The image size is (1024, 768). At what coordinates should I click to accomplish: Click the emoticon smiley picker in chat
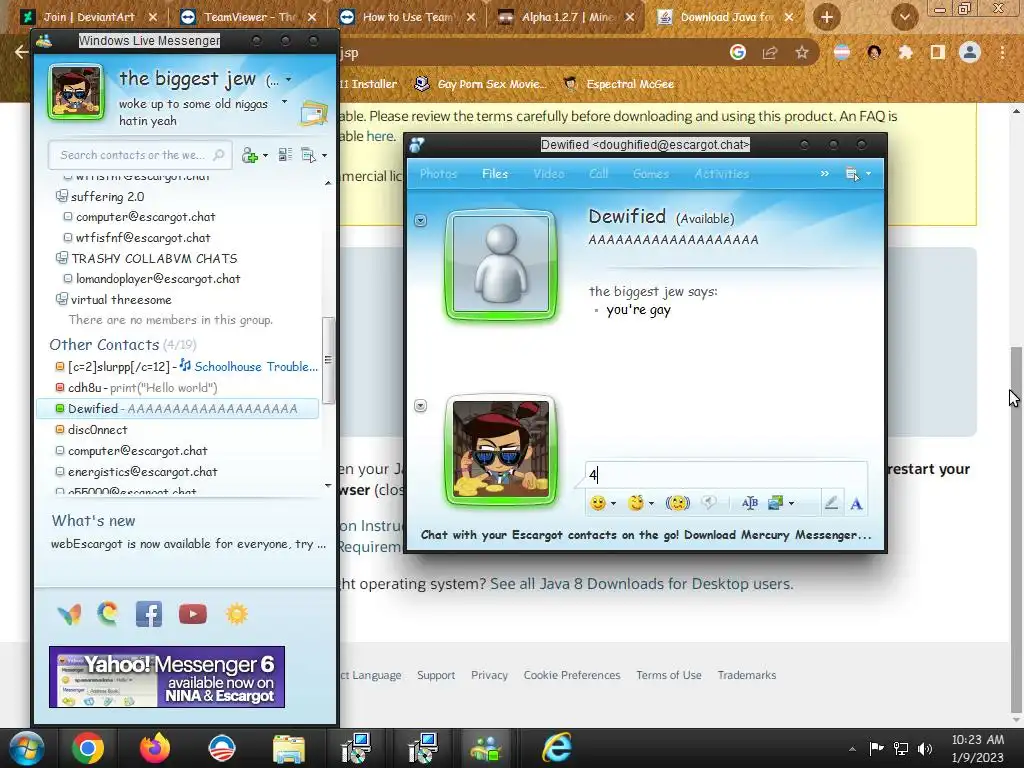598,503
